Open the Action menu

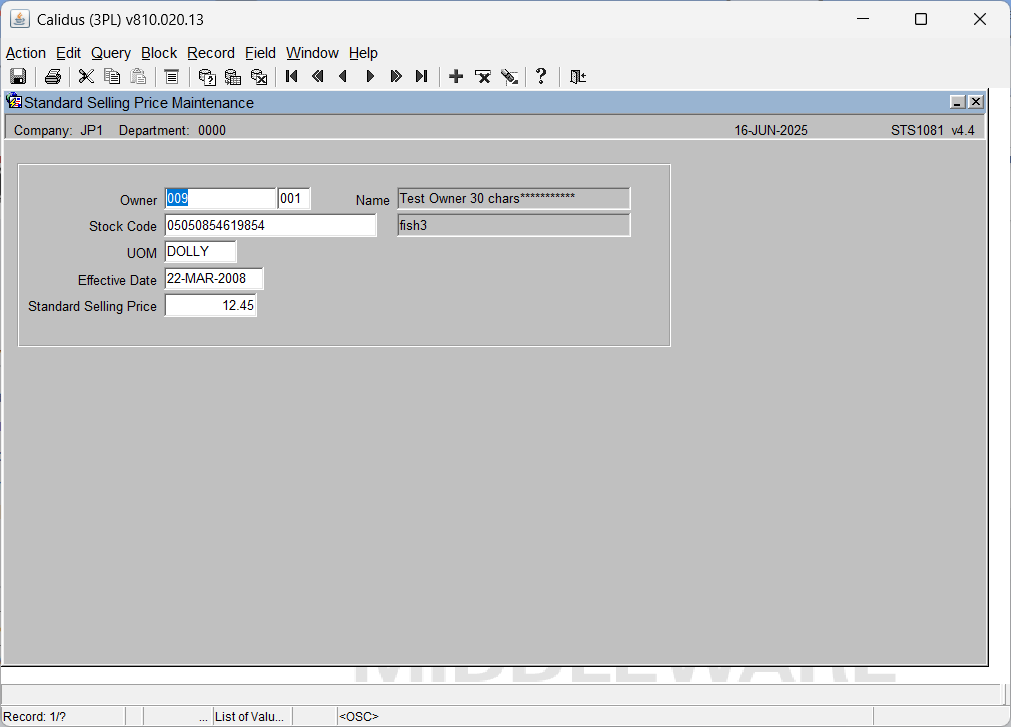pos(26,53)
